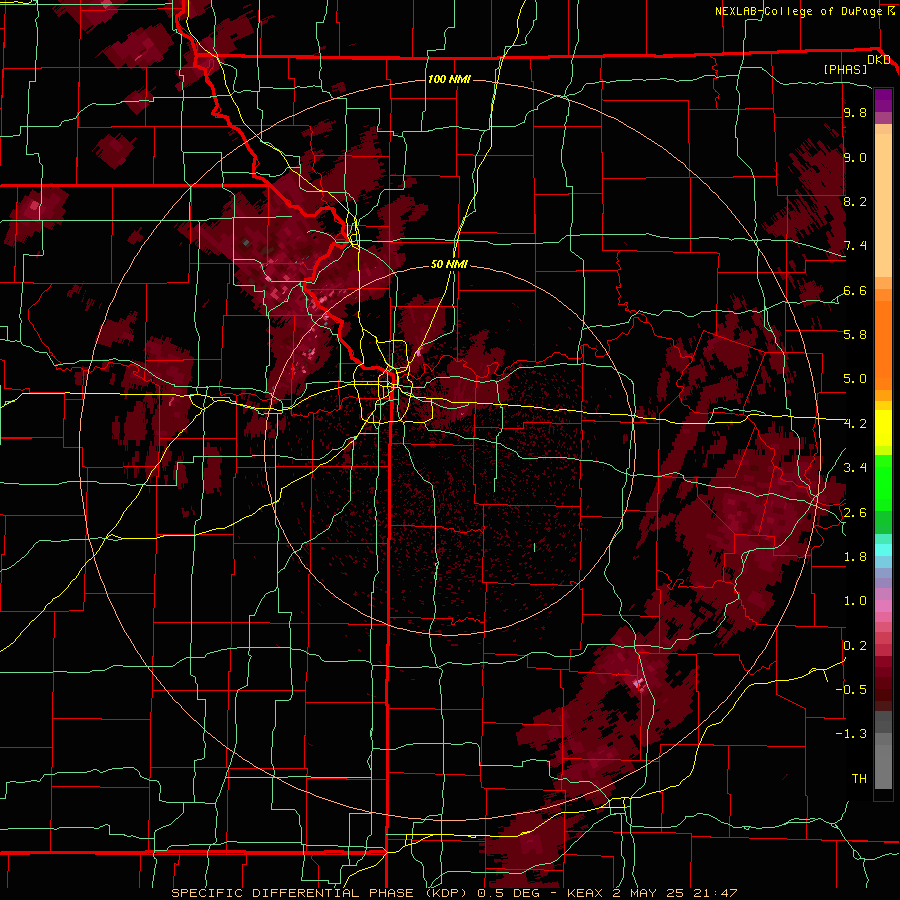900x900 pixels.
Task: Click the SPECIFIC DIFFERENTIAL PHASE caption words
Action: coord(292,893)
